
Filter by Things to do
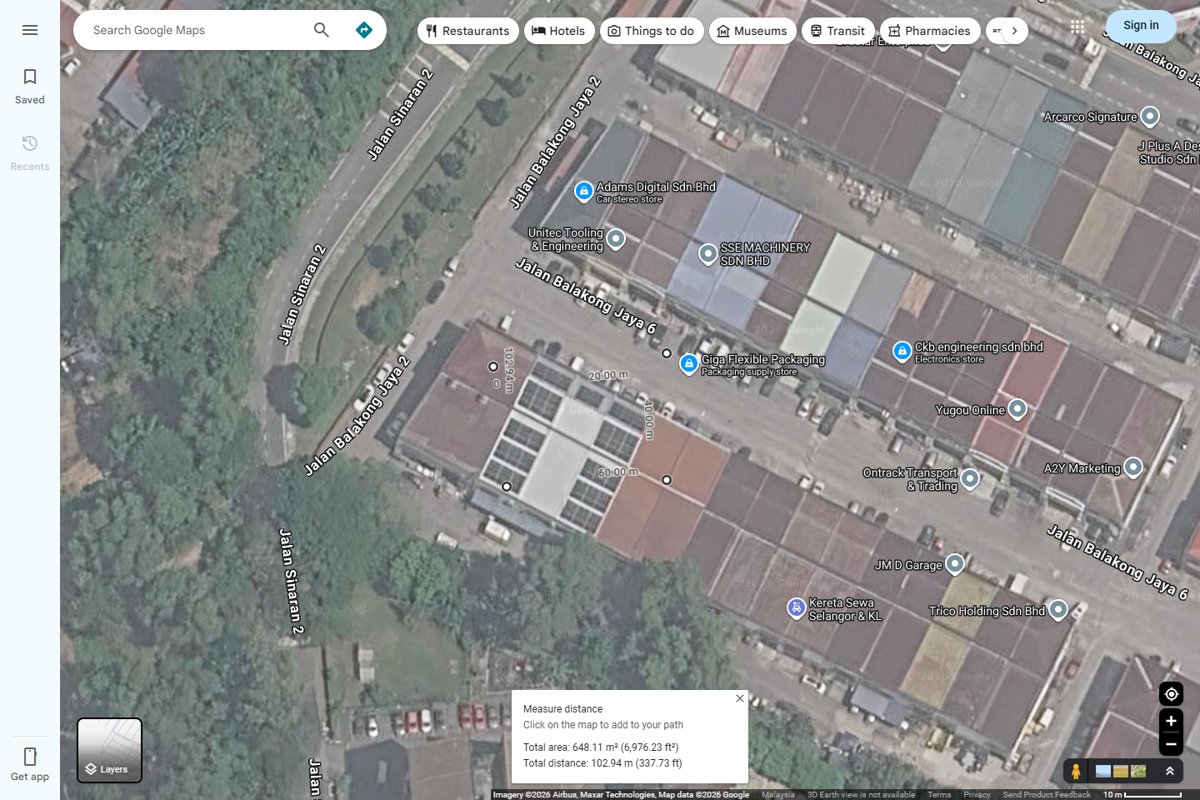(650, 31)
